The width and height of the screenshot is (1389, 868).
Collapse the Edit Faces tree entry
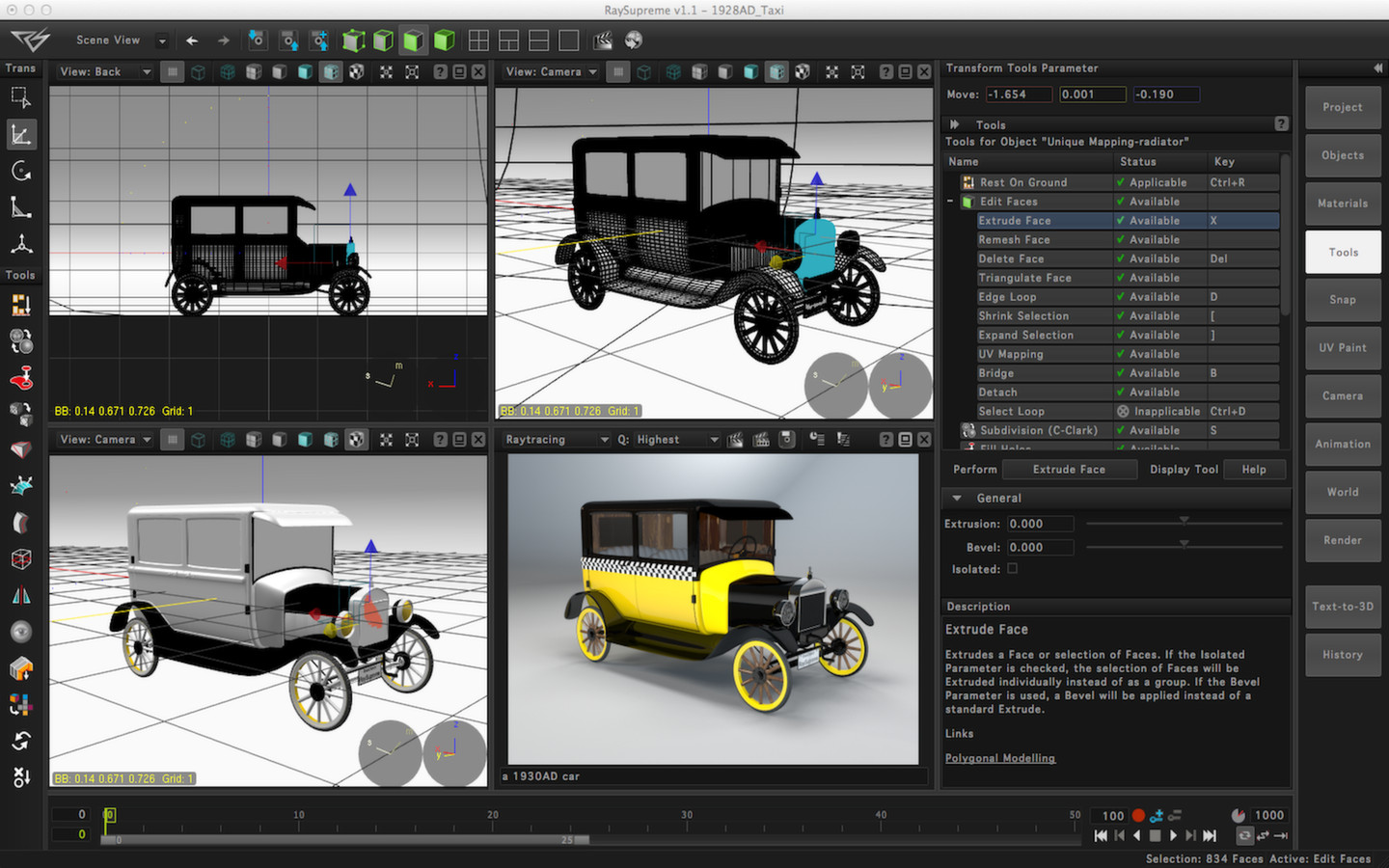[952, 202]
